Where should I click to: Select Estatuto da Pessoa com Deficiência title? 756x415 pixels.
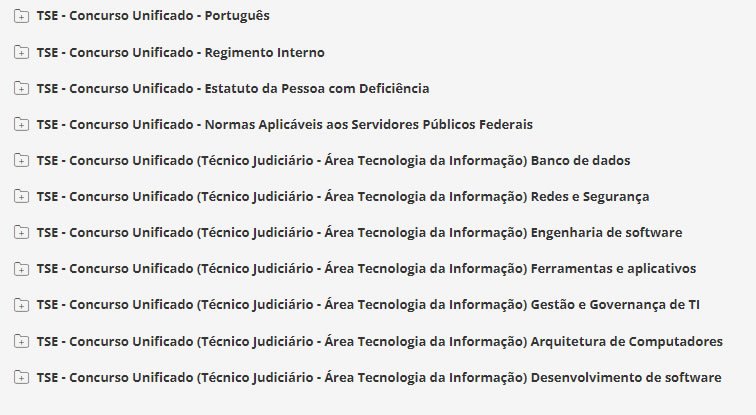[232, 88]
